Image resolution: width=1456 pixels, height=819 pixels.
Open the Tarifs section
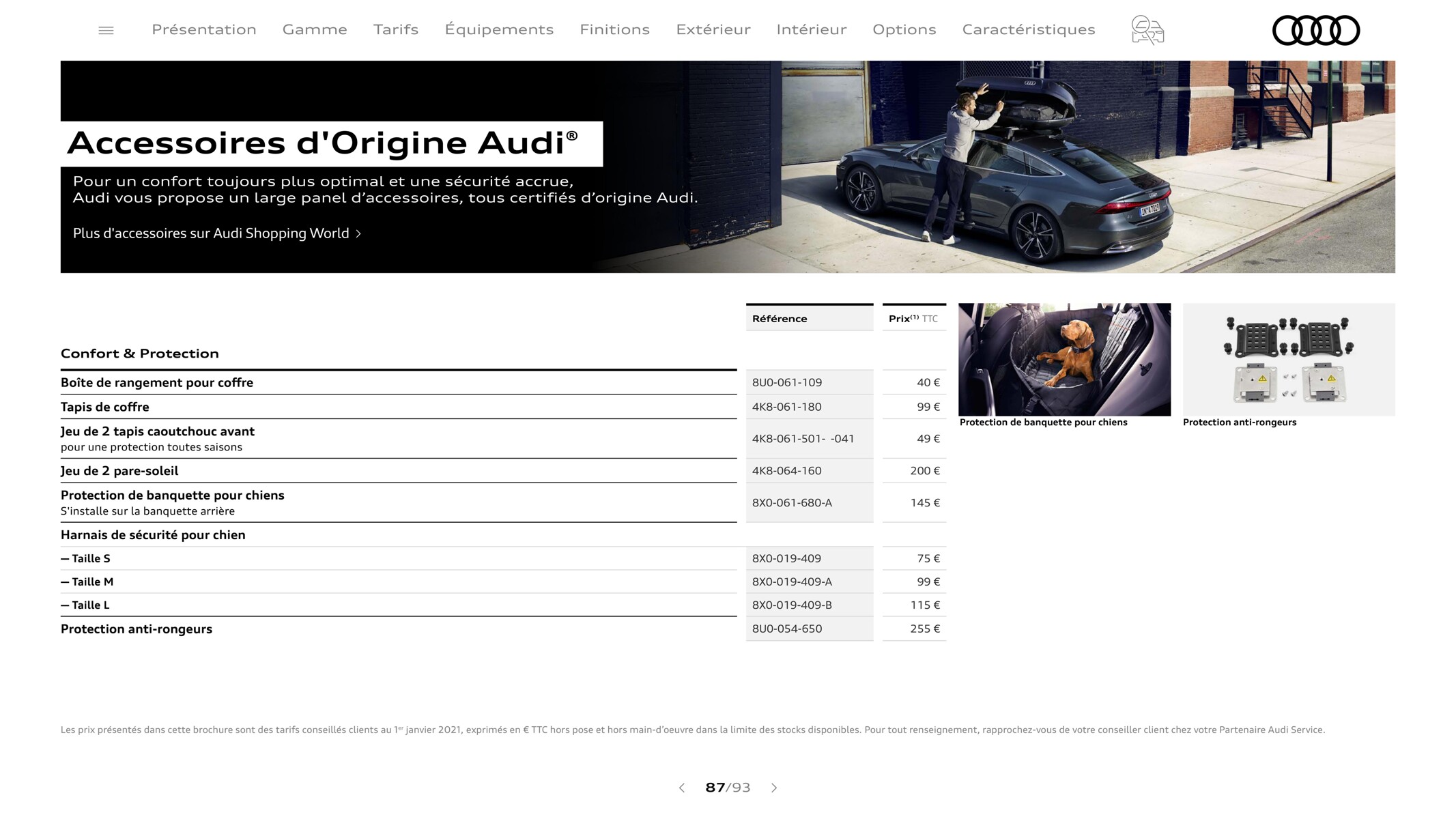coord(396,29)
